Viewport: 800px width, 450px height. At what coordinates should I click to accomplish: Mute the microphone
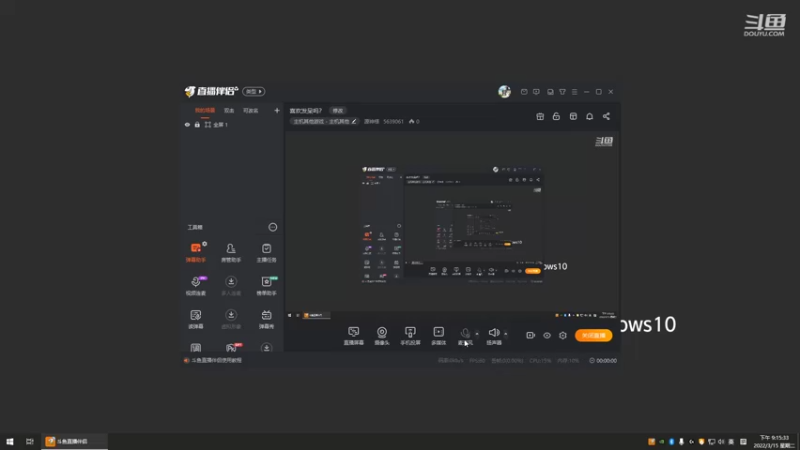click(x=465, y=336)
